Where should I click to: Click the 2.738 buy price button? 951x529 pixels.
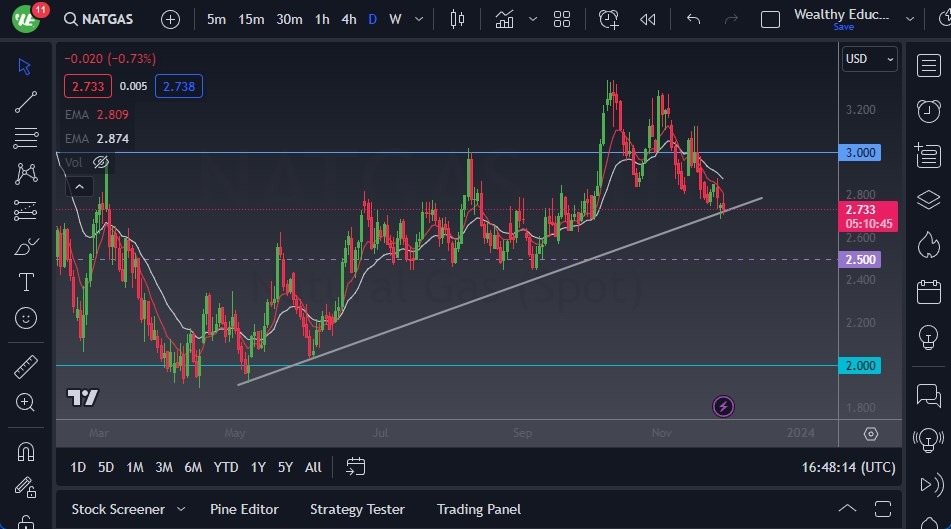tap(179, 86)
